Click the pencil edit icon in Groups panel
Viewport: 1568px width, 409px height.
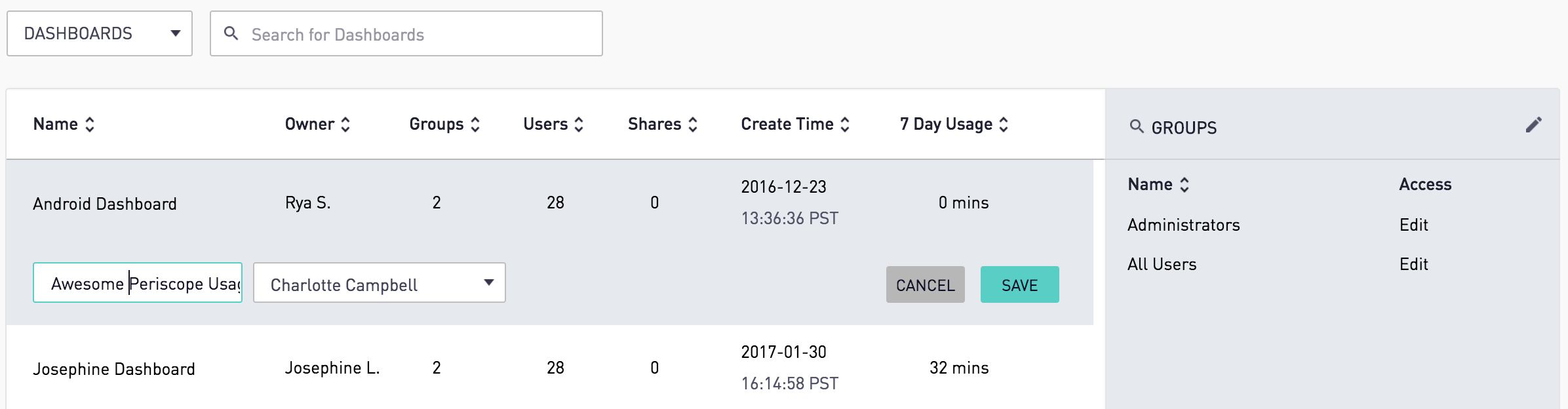(1533, 125)
